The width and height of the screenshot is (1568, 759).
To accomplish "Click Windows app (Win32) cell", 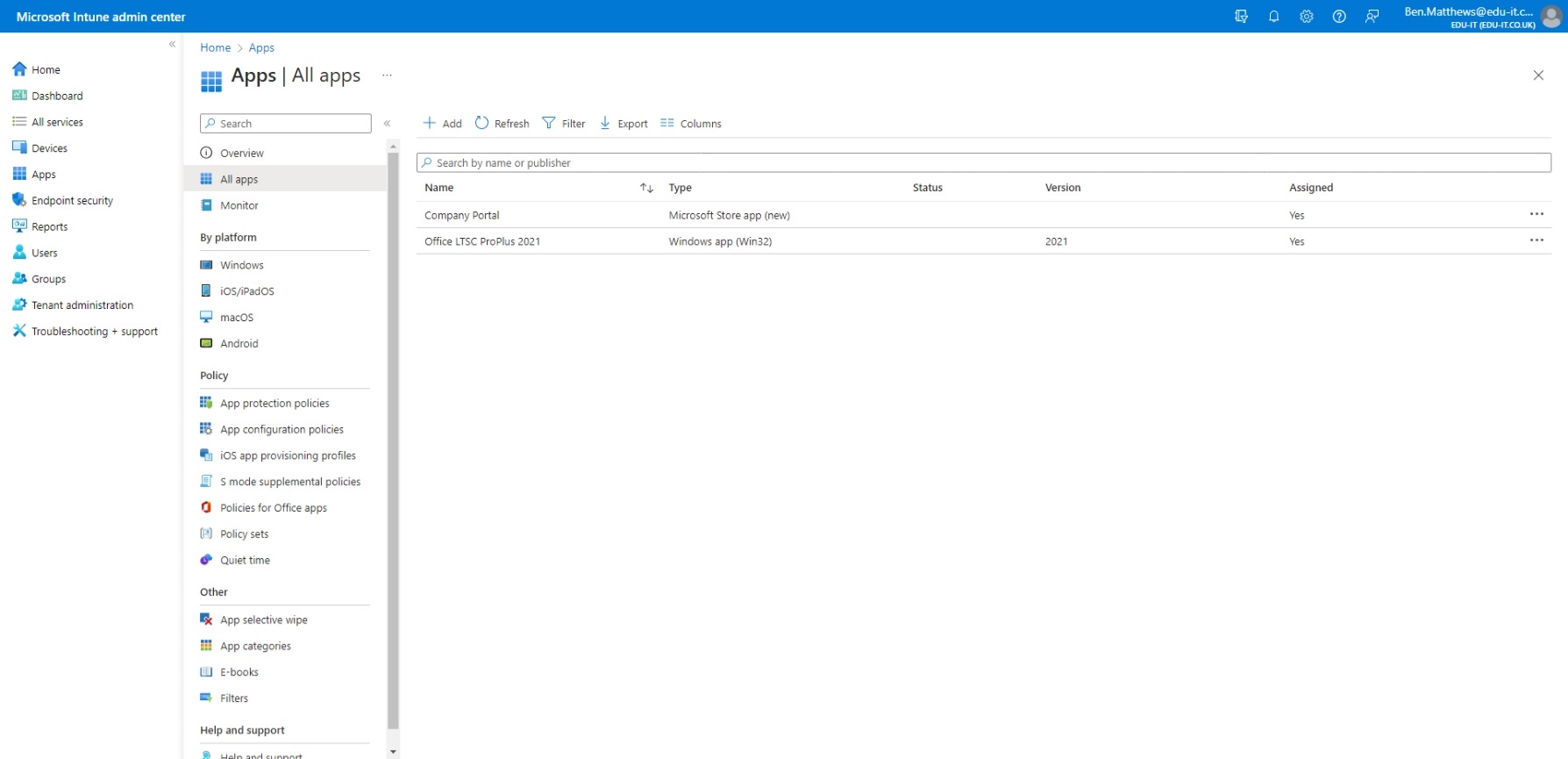I will tap(720, 241).
